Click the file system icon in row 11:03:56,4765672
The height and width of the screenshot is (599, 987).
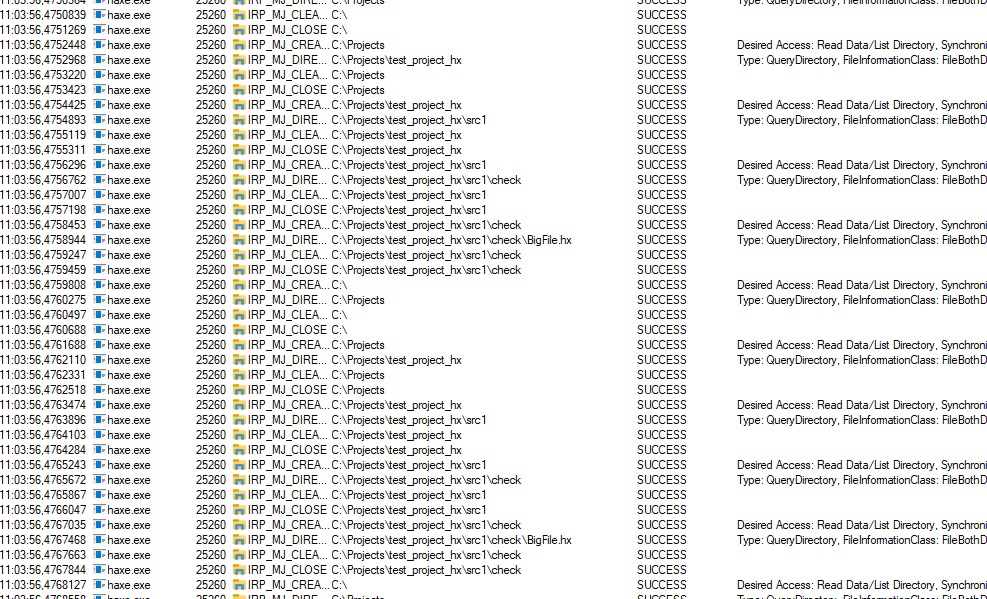click(239, 480)
